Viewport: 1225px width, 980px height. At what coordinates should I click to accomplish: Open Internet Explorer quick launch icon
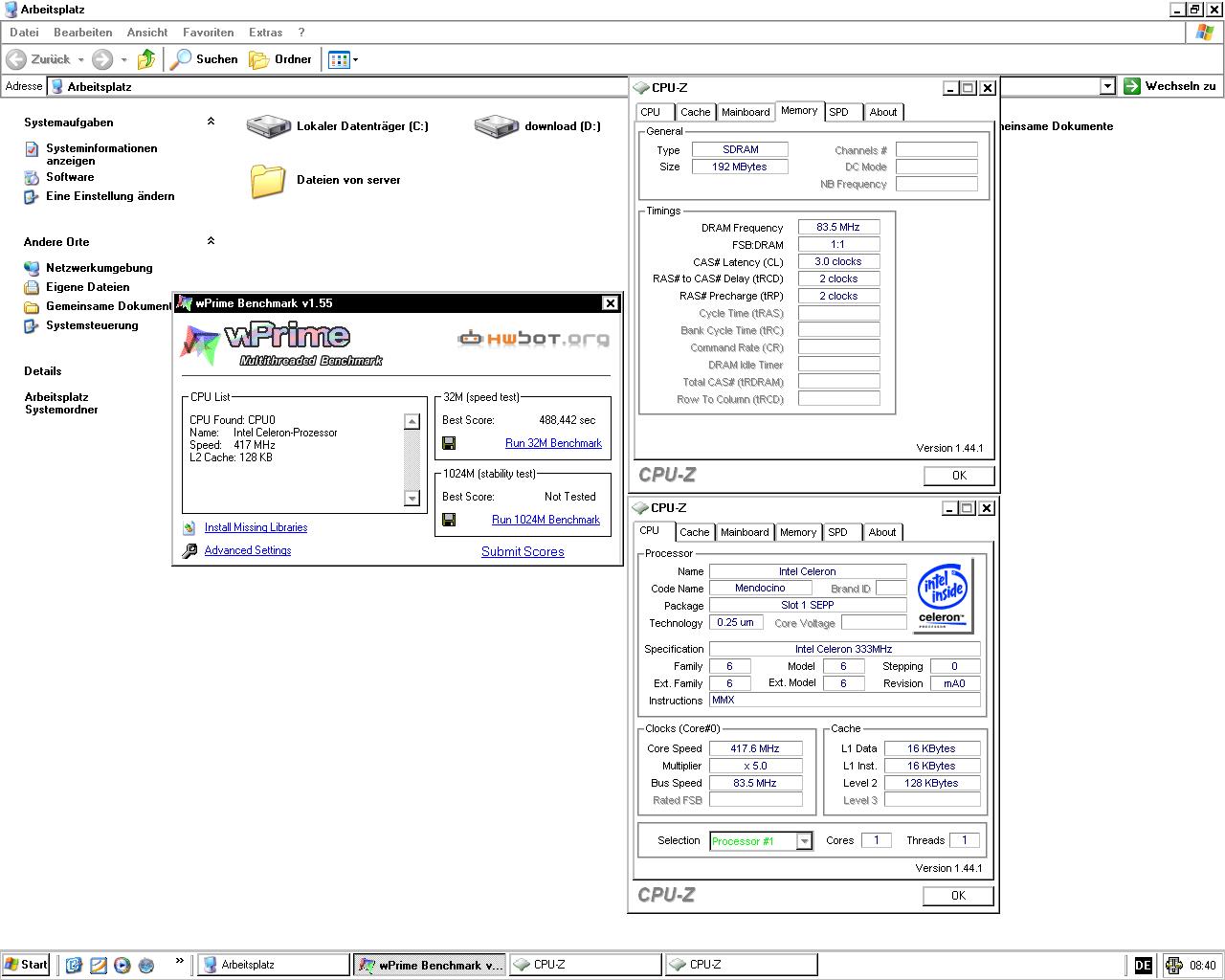click(x=75, y=965)
